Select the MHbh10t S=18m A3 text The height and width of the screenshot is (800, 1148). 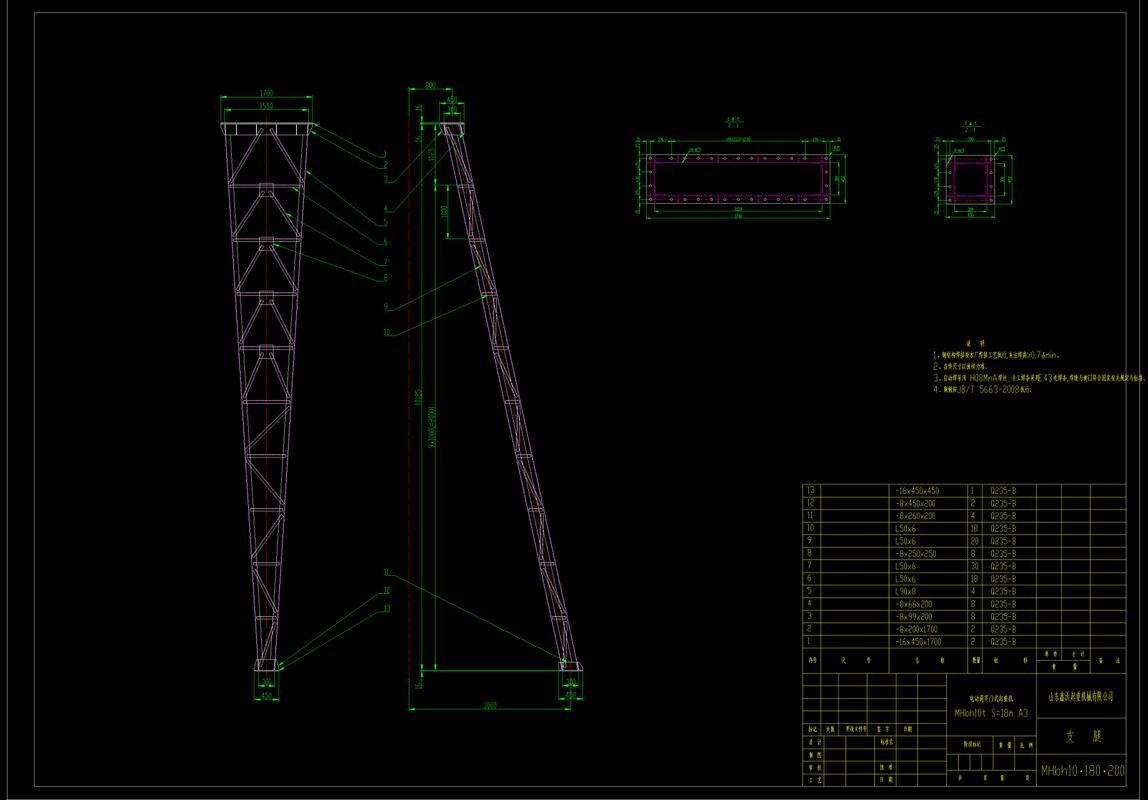990,713
